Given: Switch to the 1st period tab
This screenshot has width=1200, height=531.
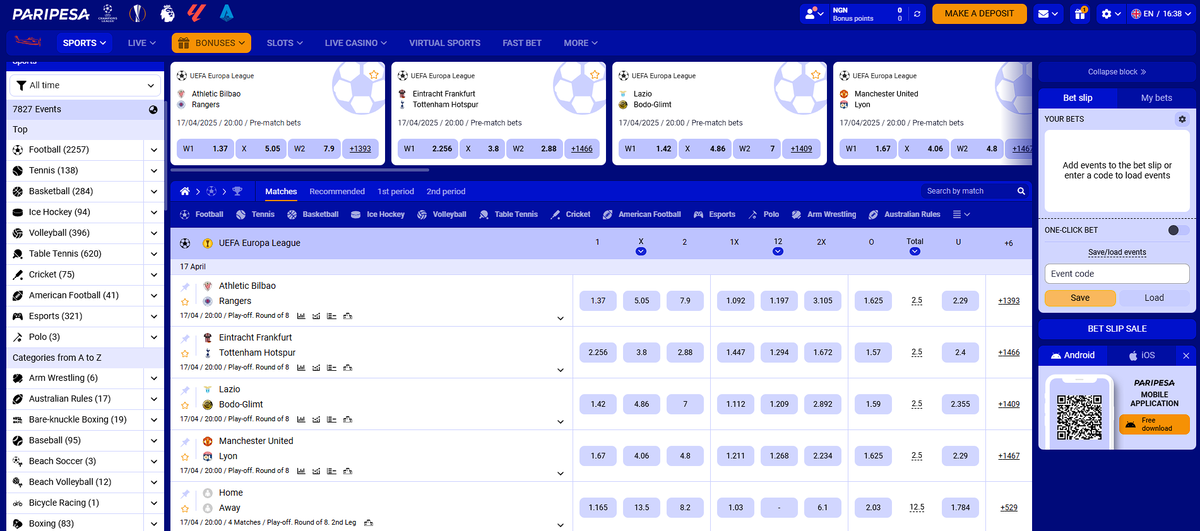Looking at the screenshot, I should [395, 191].
